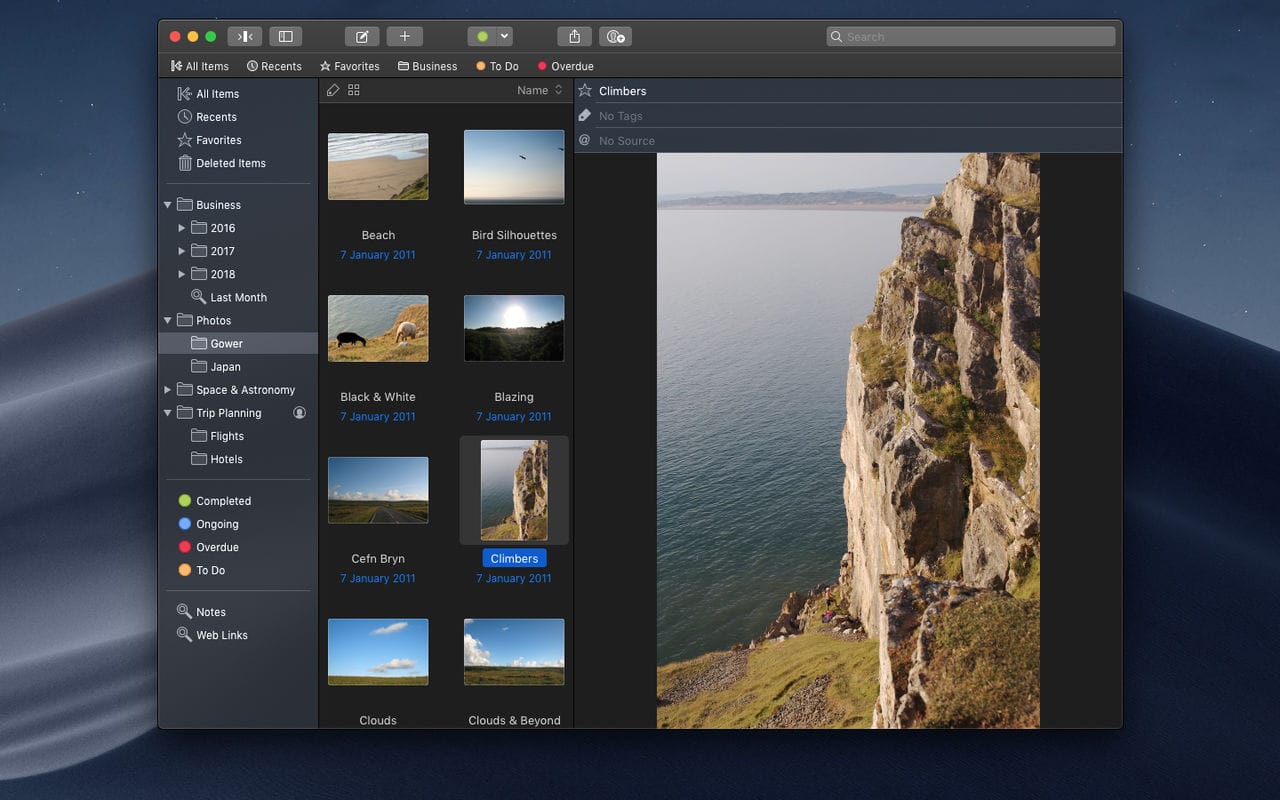
Task: Select the green Completed label
Action: coord(222,501)
